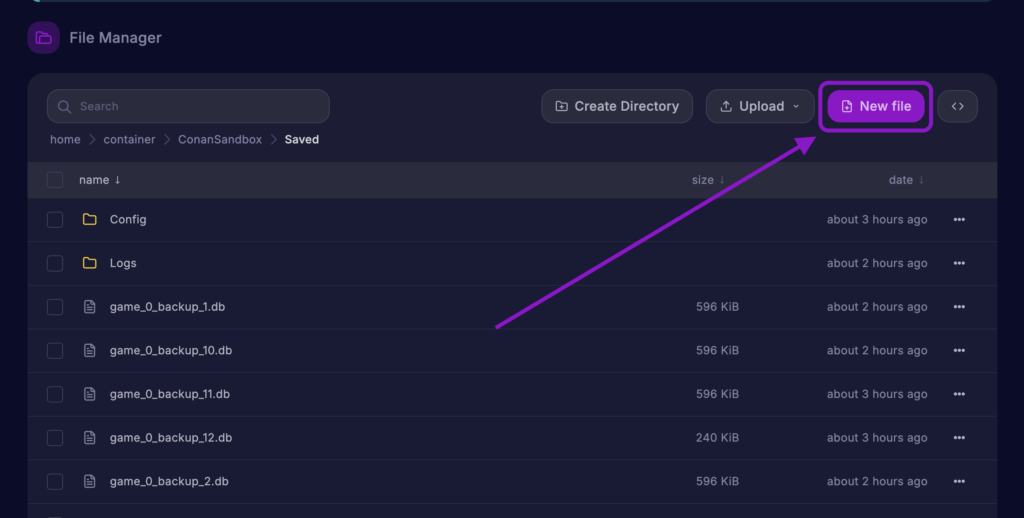The image size is (1024, 518).
Task: Click the File Manager folder icon
Action: [44, 38]
